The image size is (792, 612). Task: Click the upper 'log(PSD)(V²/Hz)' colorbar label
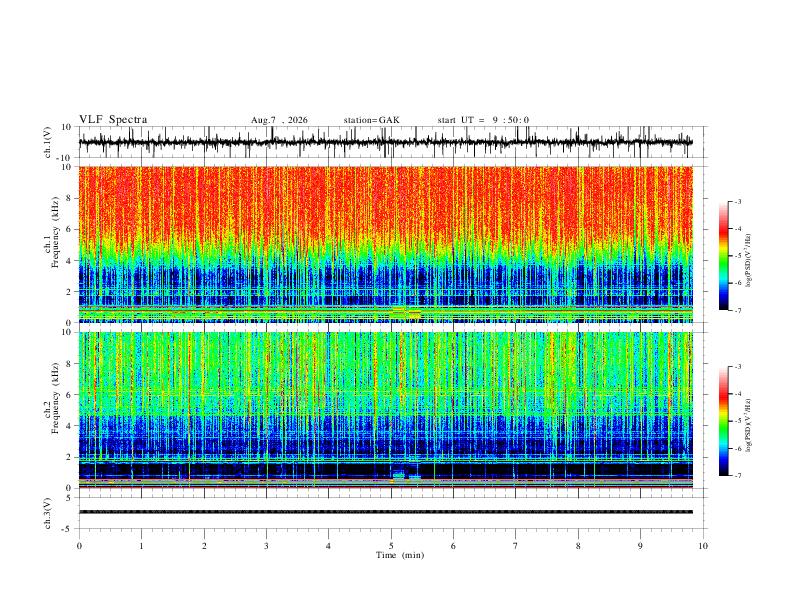[748, 261]
